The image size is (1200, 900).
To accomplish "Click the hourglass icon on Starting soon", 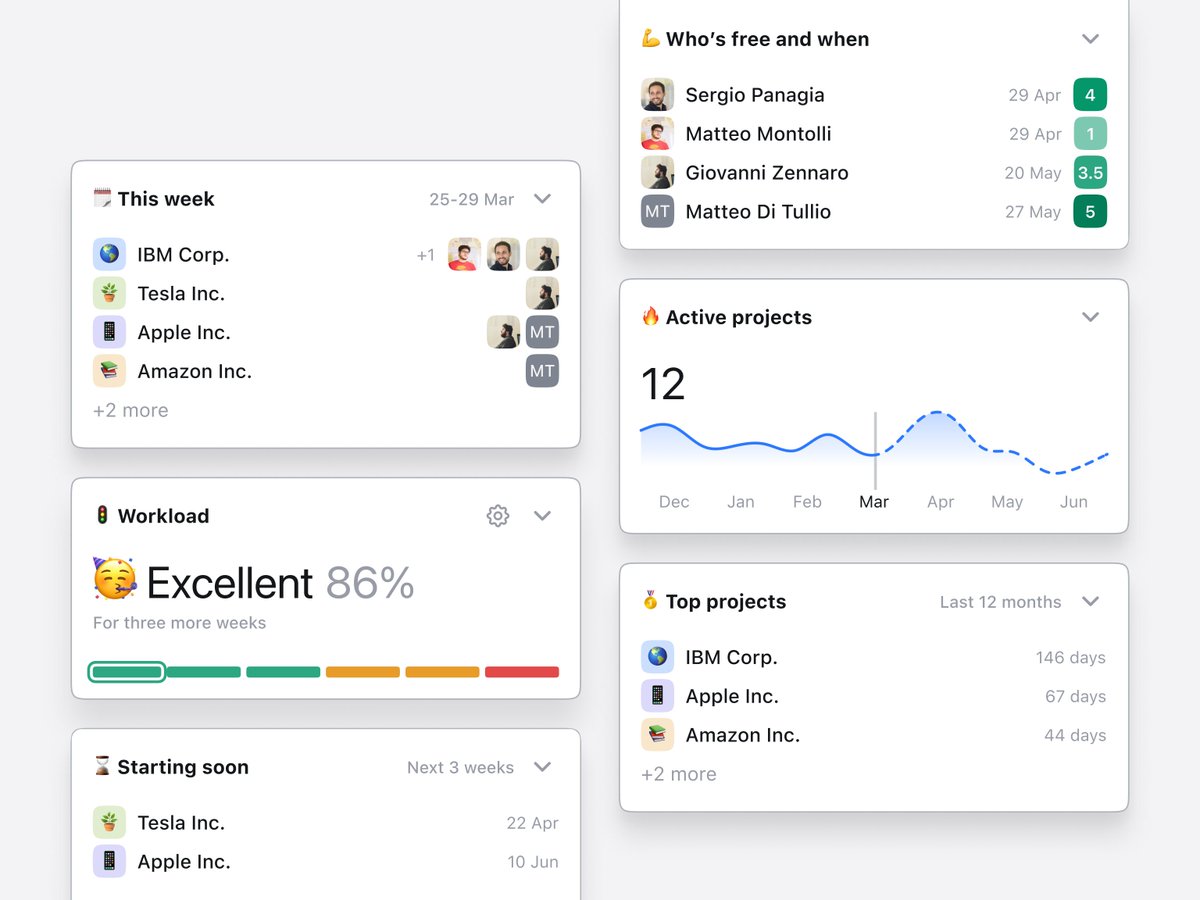I will [100, 767].
